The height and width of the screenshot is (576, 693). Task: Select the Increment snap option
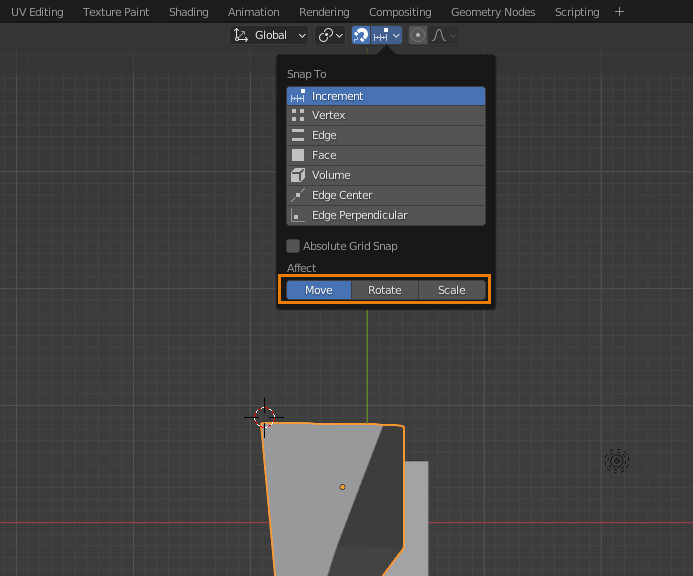tap(385, 97)
